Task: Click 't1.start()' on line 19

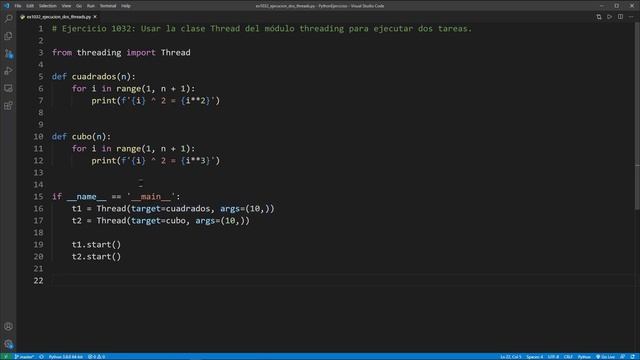Action: click(96, 244)
